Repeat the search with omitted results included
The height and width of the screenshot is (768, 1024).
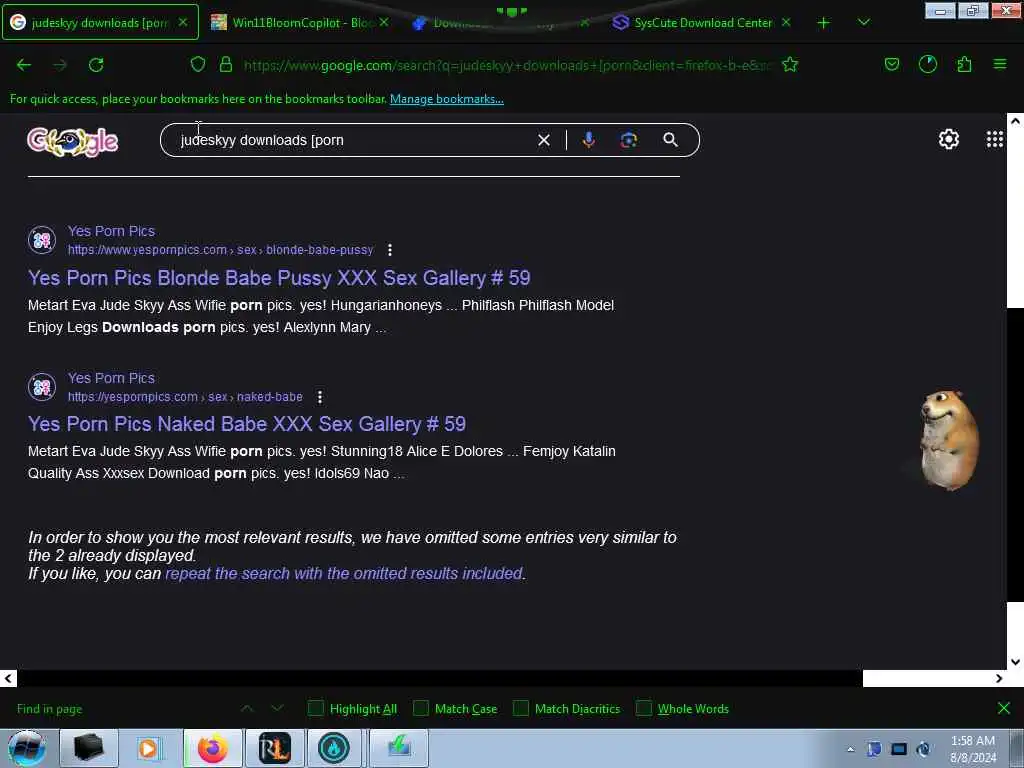pos(344,573)
